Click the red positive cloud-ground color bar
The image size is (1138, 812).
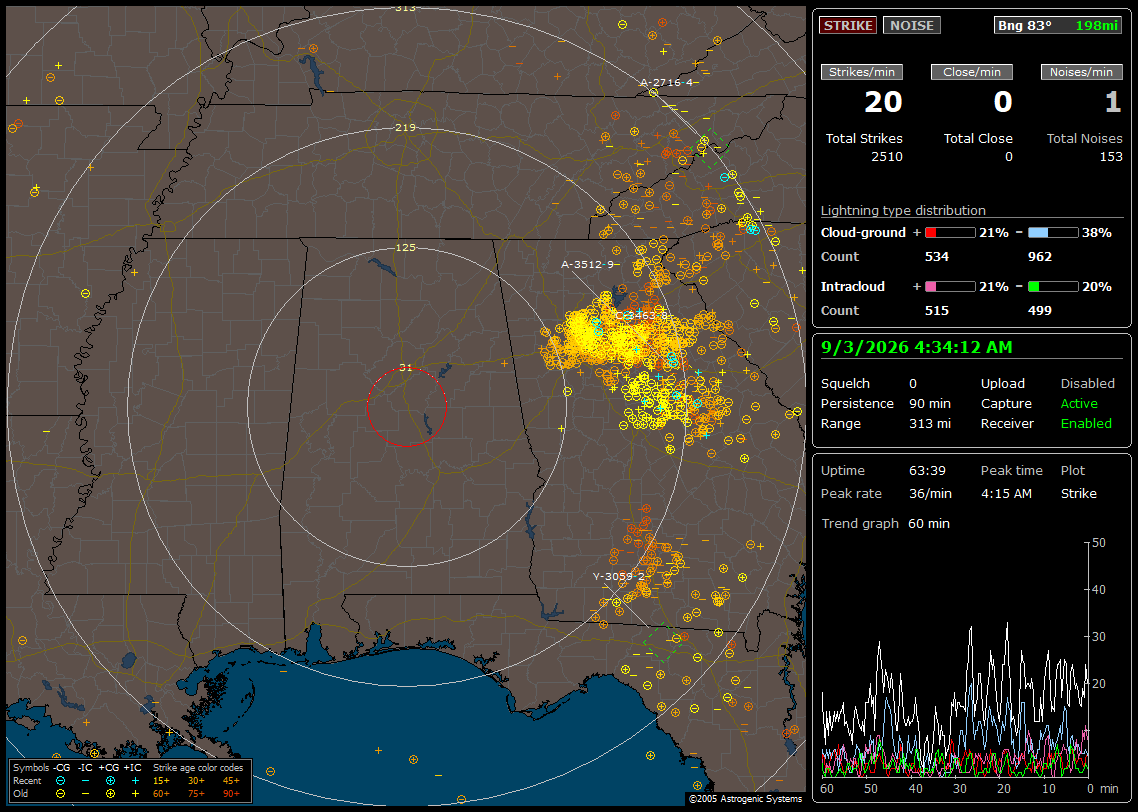point(950,233)
